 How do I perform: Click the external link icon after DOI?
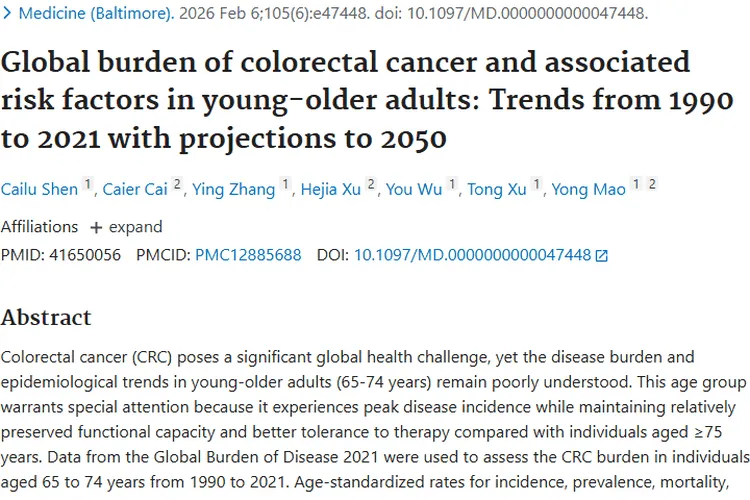601,256
